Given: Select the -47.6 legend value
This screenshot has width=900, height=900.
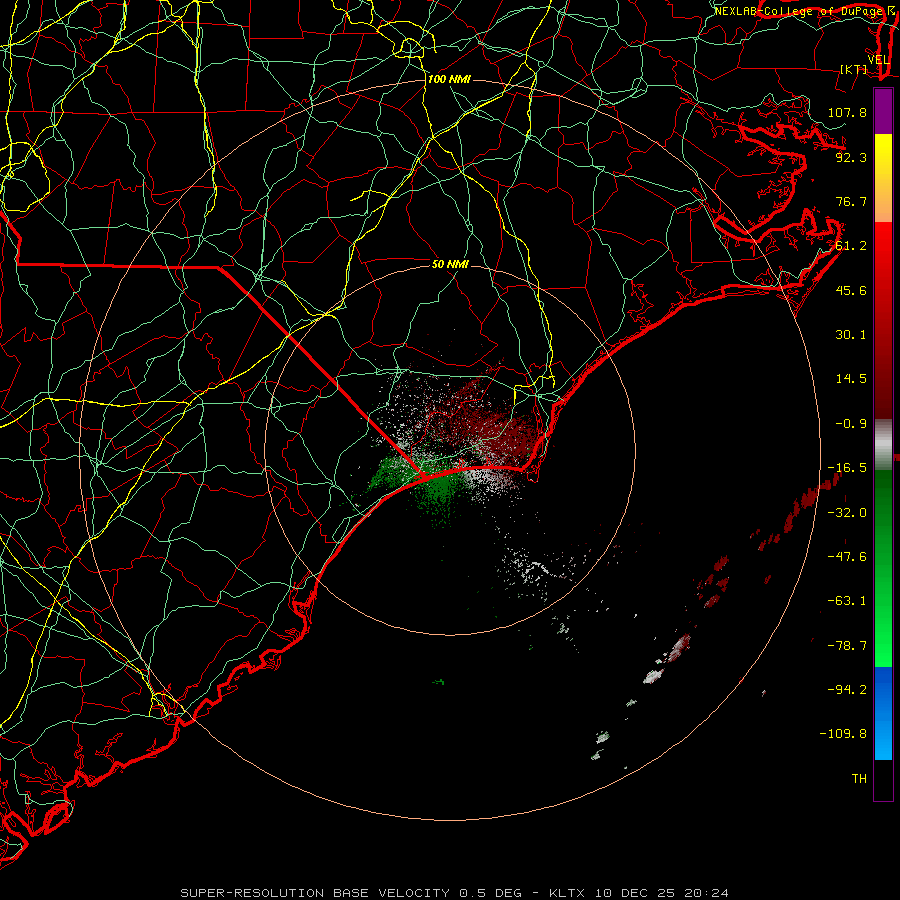Looking at the screenshot, I should tap(847, 557).
